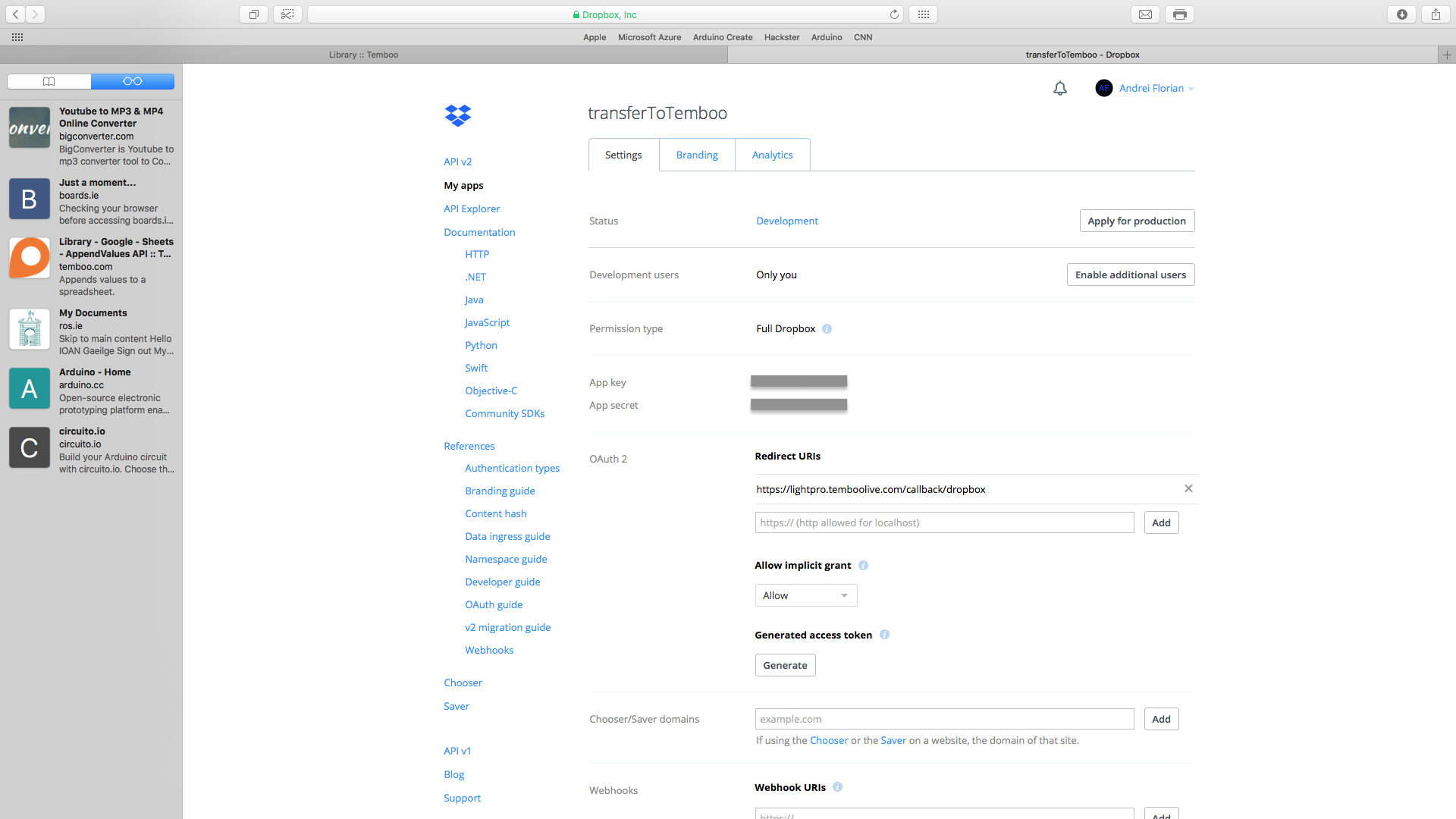Click the Andrei Florian avatar icon
1456x819 pixels.
pyautogui.click(x=1104, y=88)
